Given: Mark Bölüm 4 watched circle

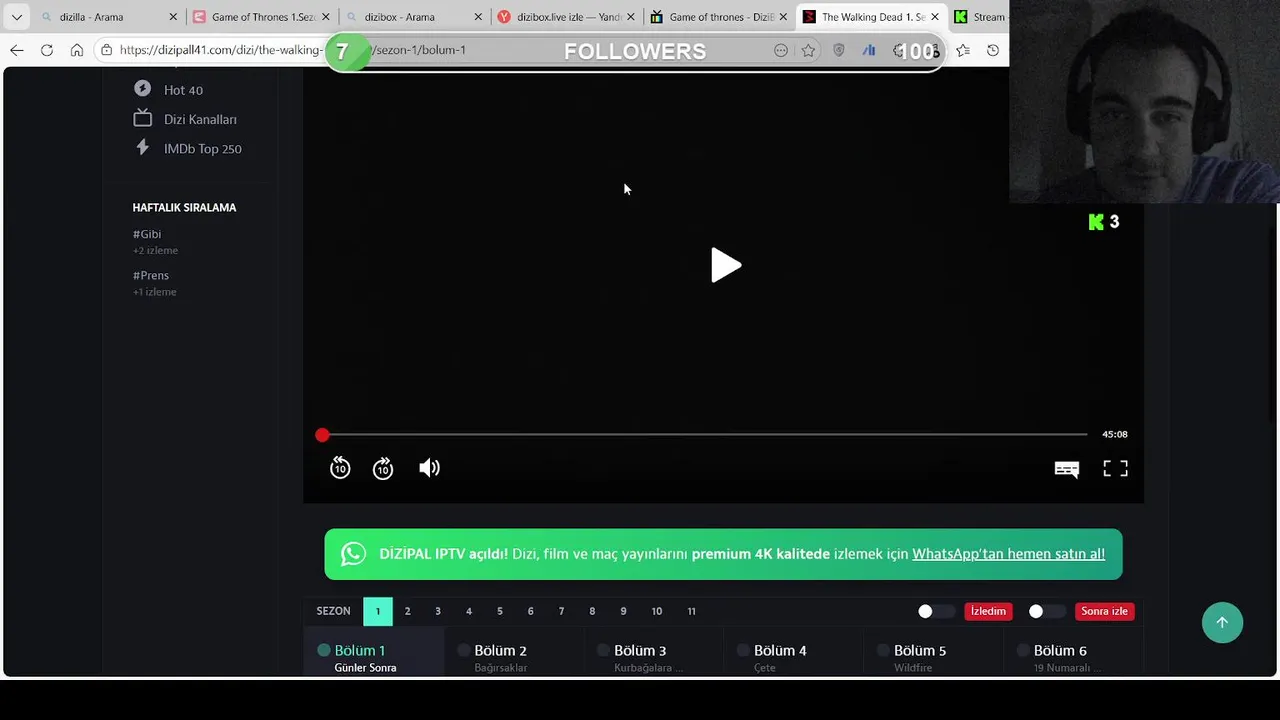Looking at the screenshot, I should tap(743, 650).
